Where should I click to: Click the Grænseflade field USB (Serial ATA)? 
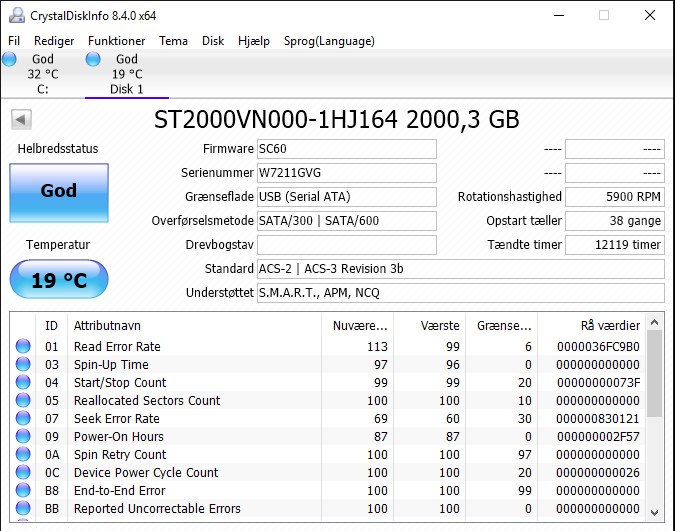(x=347, y=197)
